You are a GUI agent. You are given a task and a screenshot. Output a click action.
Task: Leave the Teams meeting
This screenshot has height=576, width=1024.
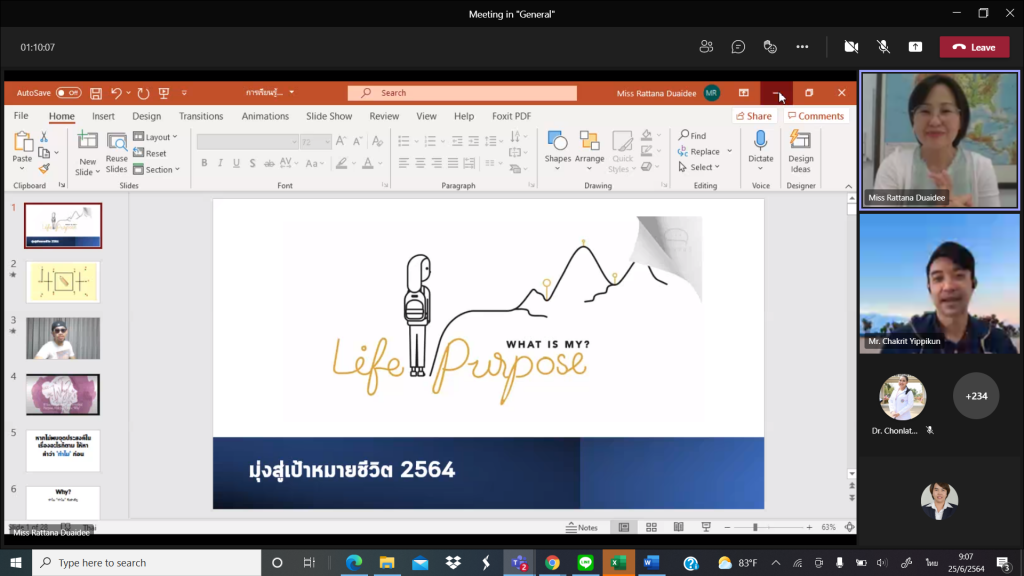click(974, 47)
